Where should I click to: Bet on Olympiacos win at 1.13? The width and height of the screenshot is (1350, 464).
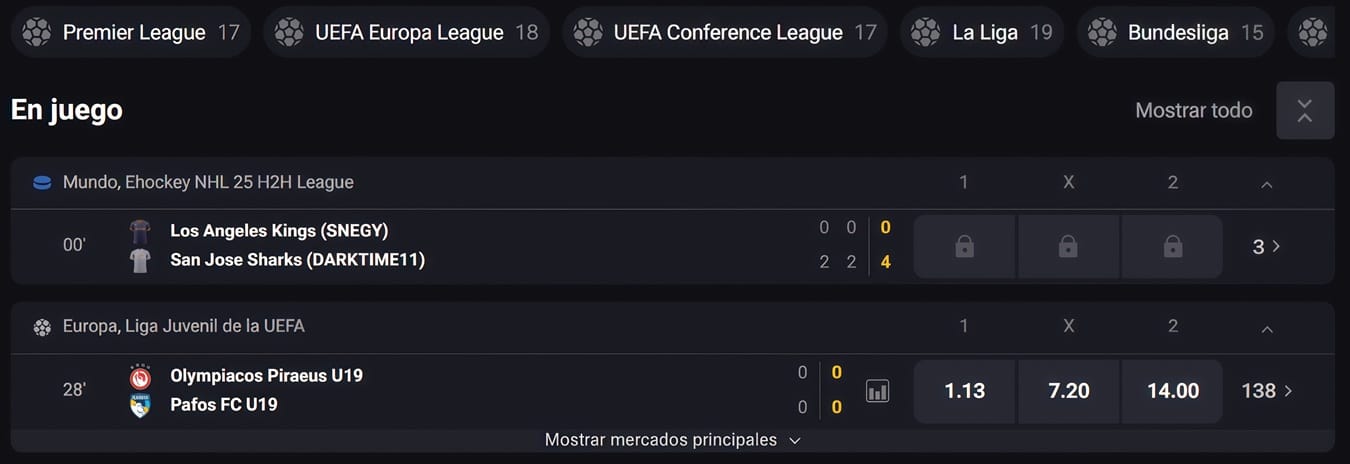[x=964, y=391]
